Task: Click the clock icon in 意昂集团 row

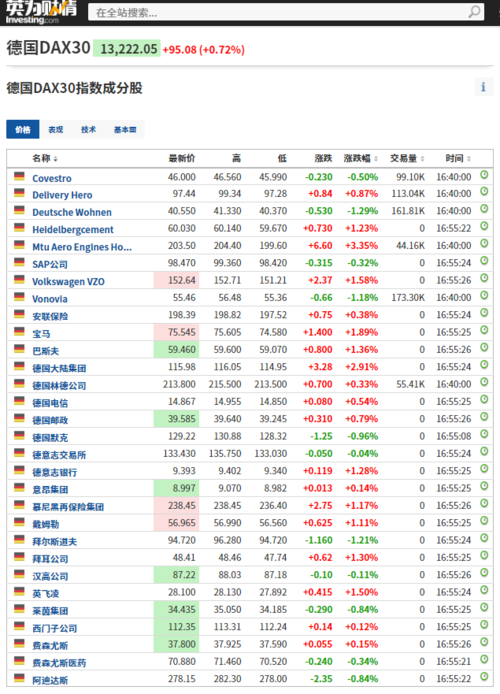Action: (484, 486)
